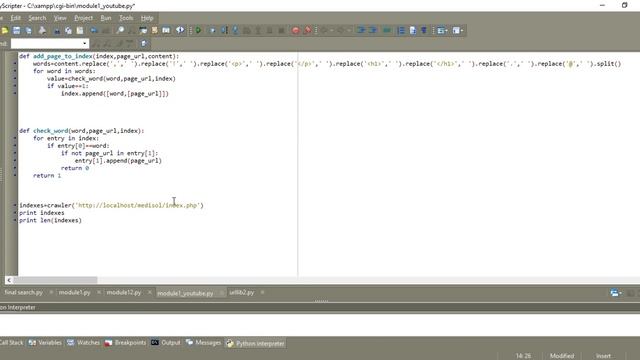Screen dimensions: 640x360
Task: Click the special characters document icon
Action: (413, 31)
